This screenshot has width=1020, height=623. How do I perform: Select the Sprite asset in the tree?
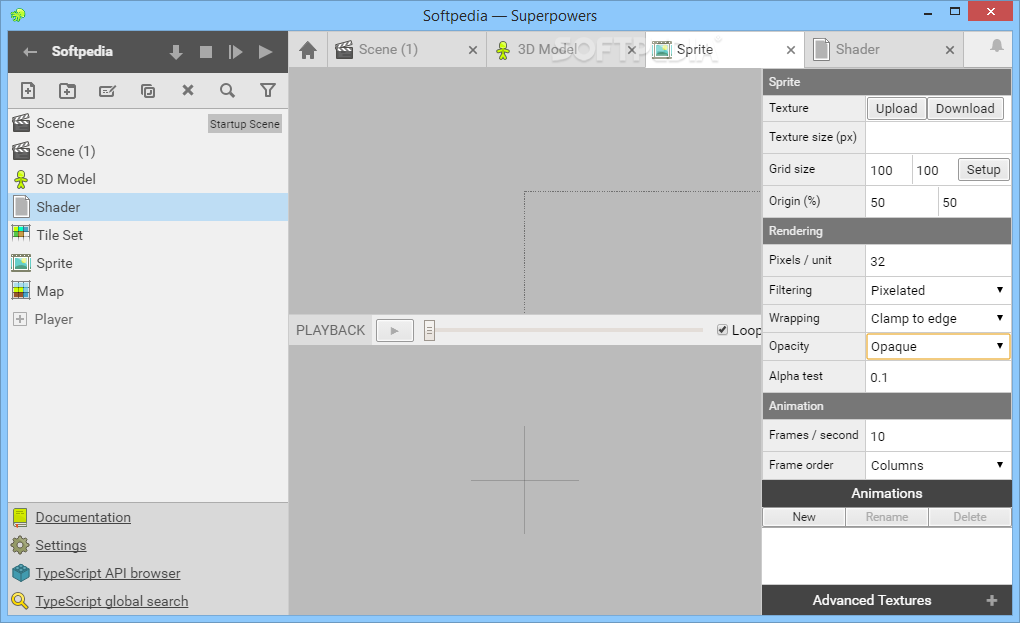148,263
